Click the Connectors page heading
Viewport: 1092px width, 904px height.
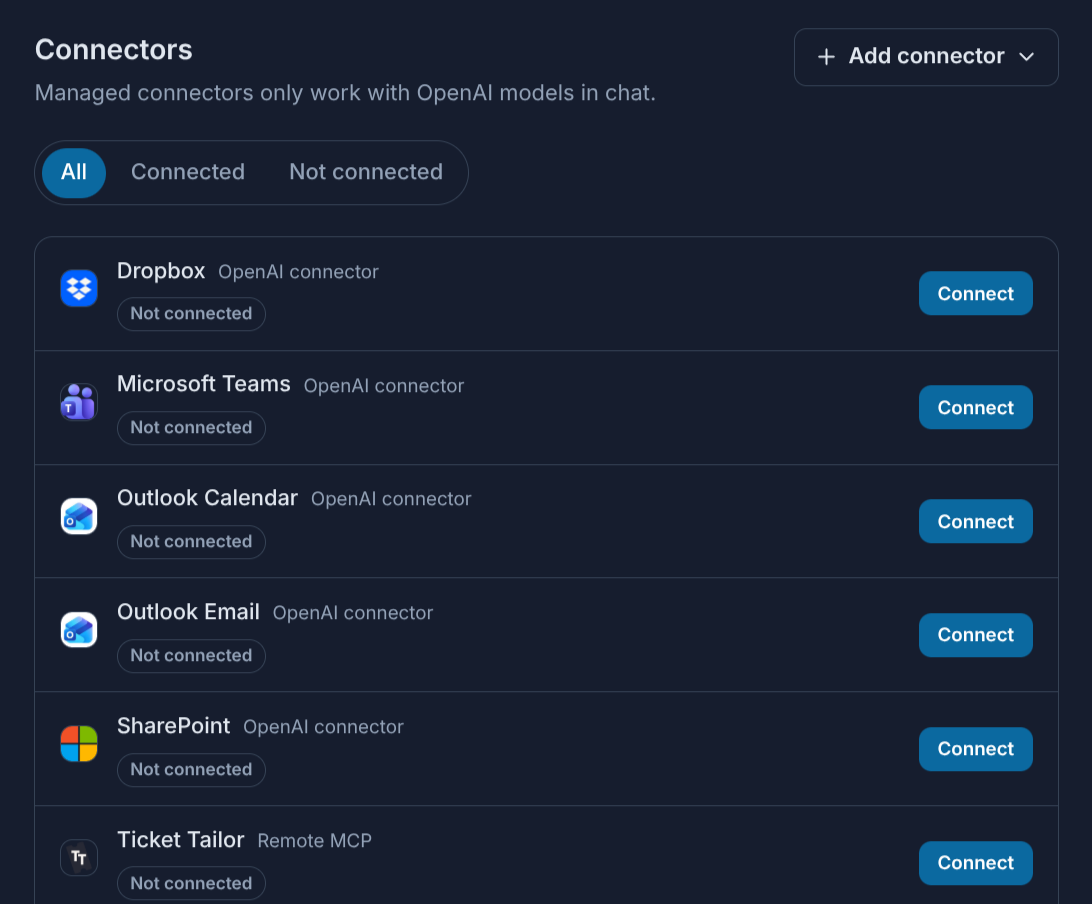point(114,49)
